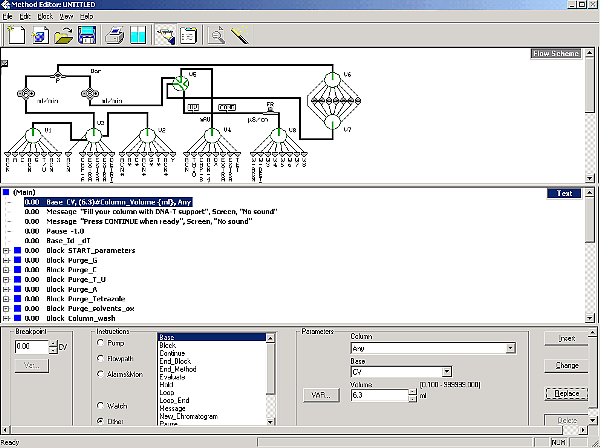
Task: Select valve V7 below the column diamond
Action: click(332, 122)
